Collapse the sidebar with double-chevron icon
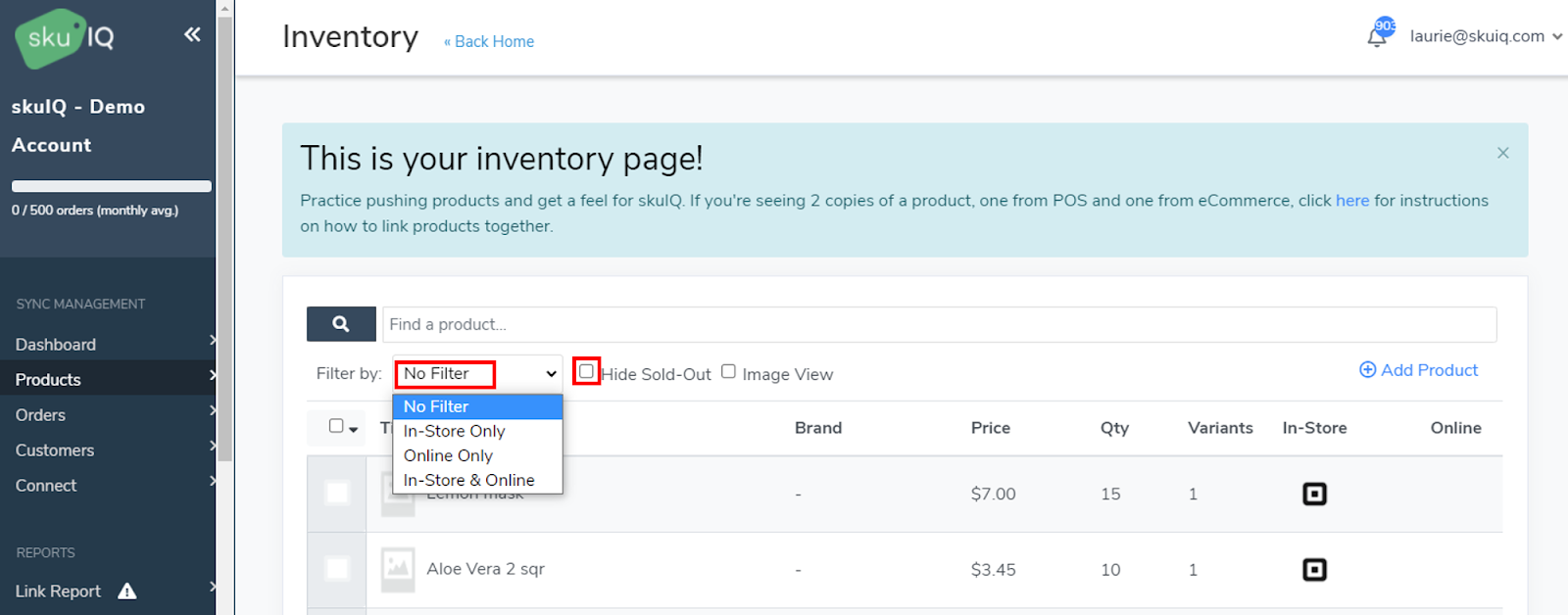The height and width of the screenshot is (615, 1568). tap(192, 35)
